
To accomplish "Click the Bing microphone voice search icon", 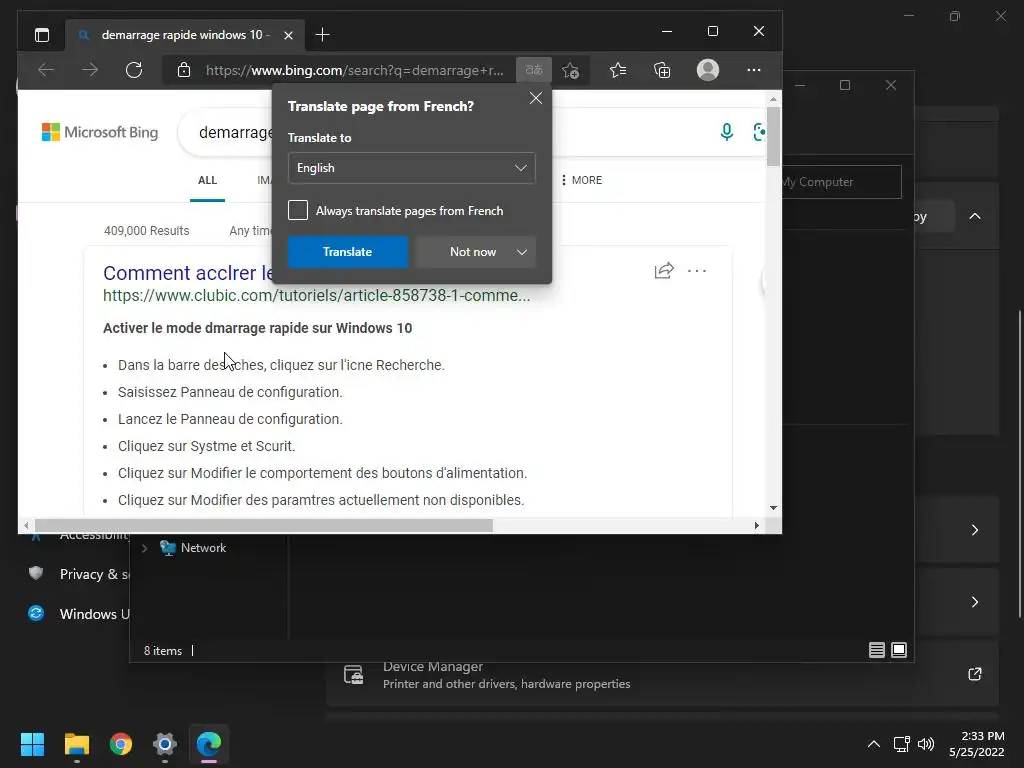I will point(726,132).
